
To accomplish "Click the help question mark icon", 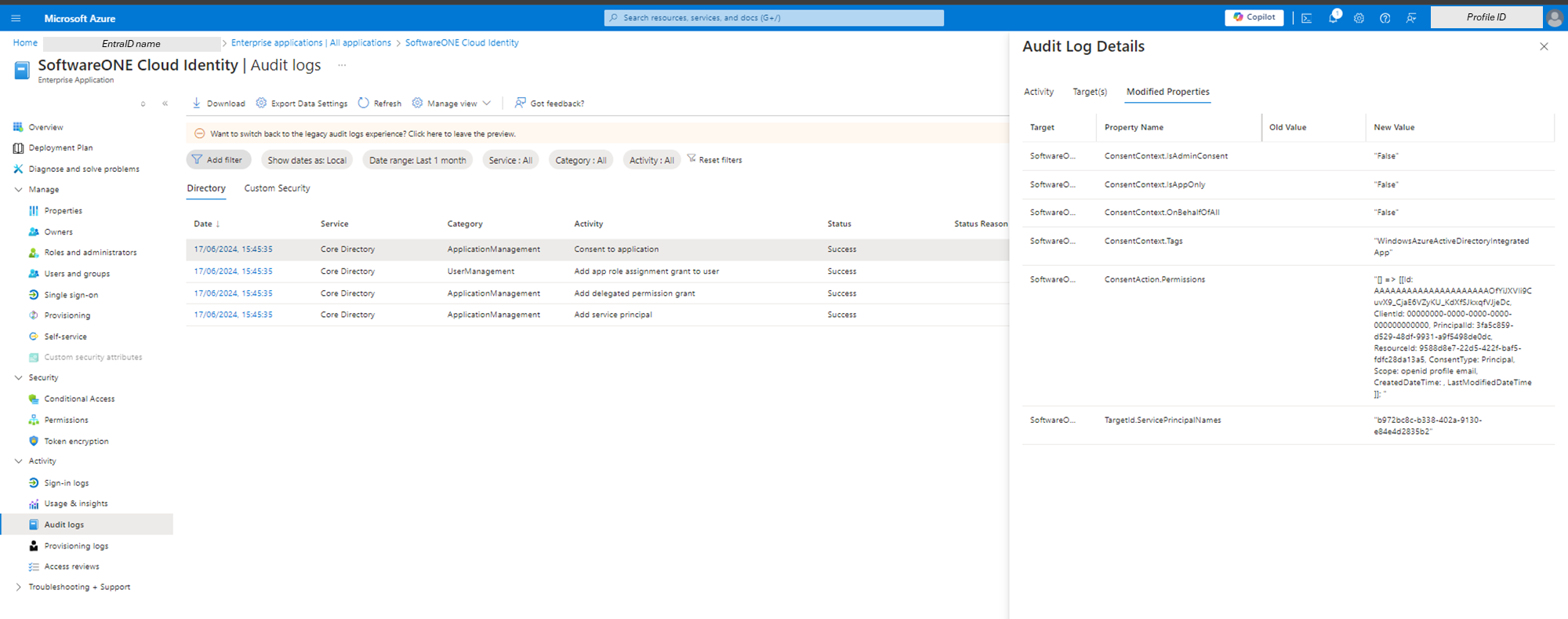I will click(1385, 18).
